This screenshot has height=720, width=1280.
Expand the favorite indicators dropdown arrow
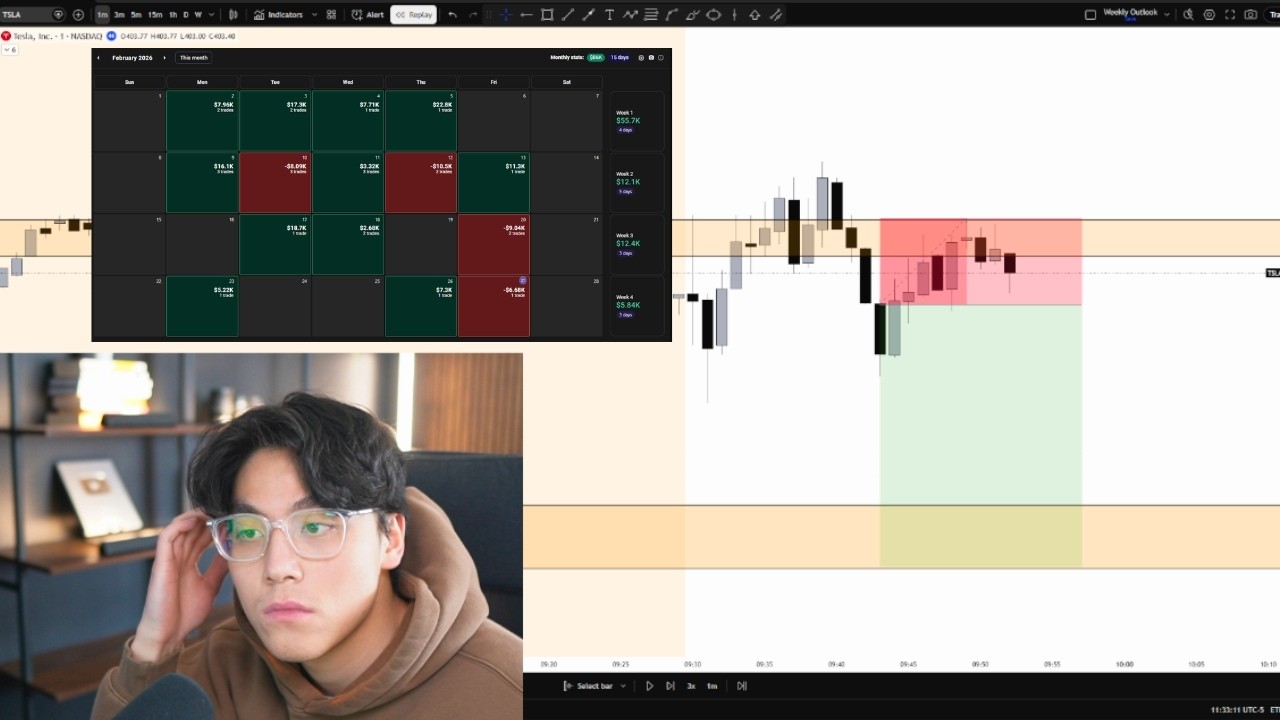[314, 15]
